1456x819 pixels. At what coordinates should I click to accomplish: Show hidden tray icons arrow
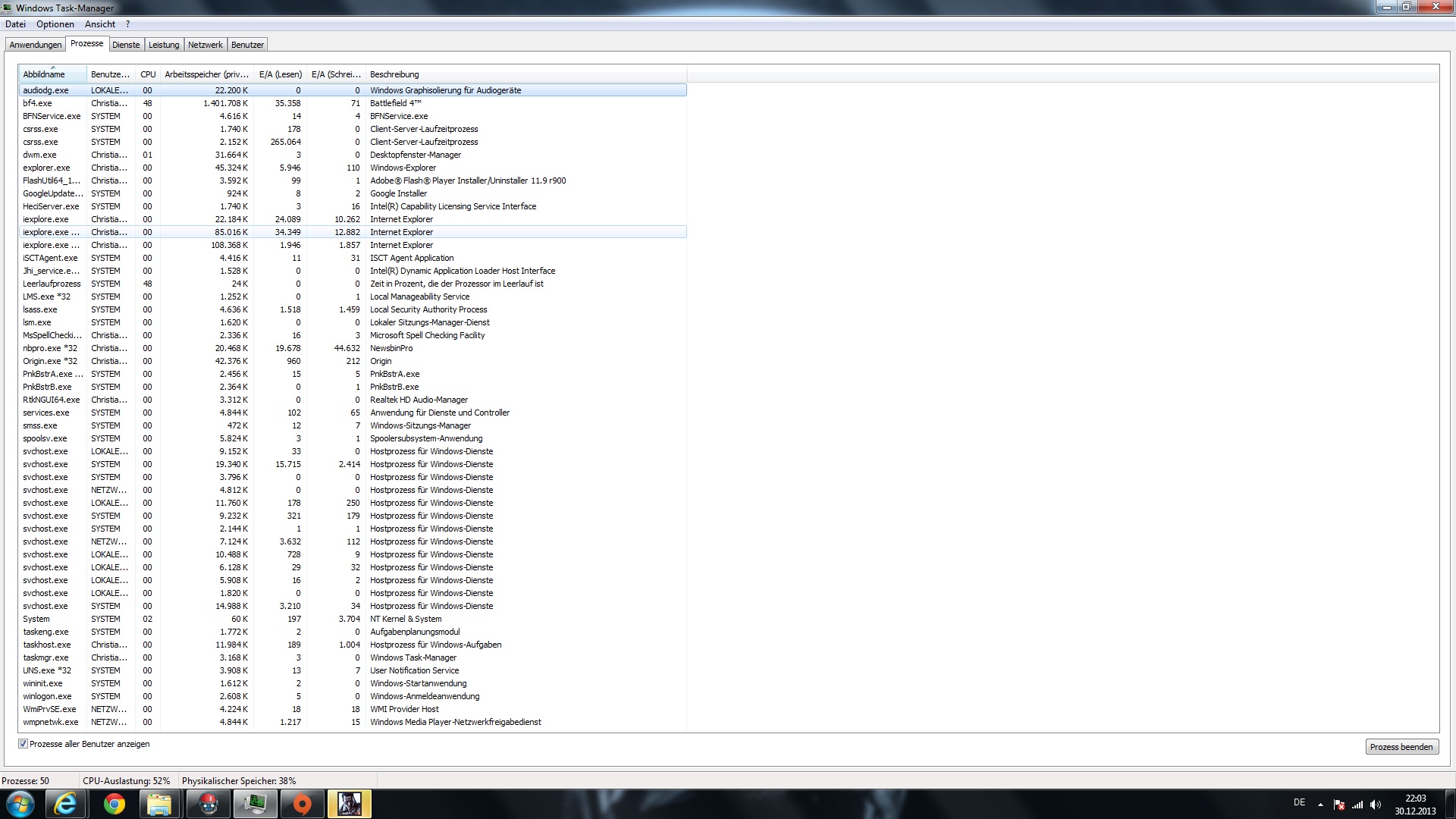tap(1320, 805)
